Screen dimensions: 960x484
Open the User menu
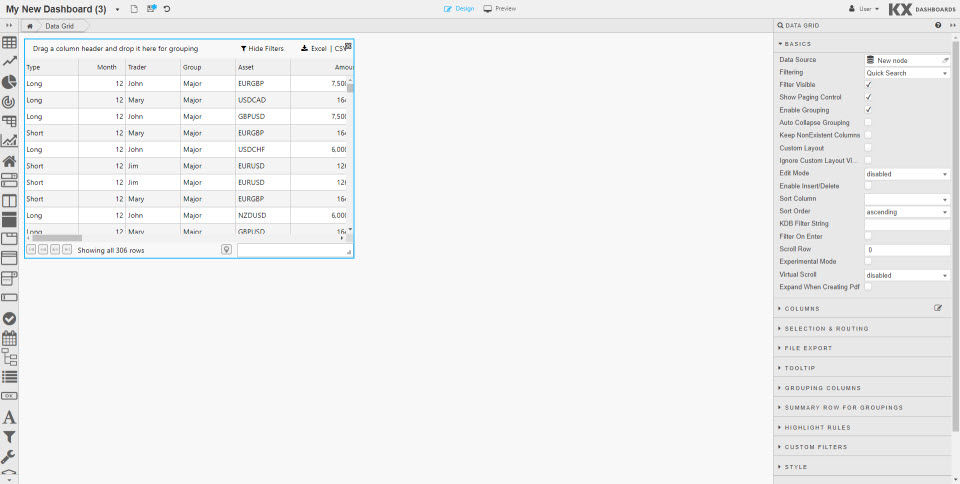[864, 9]
